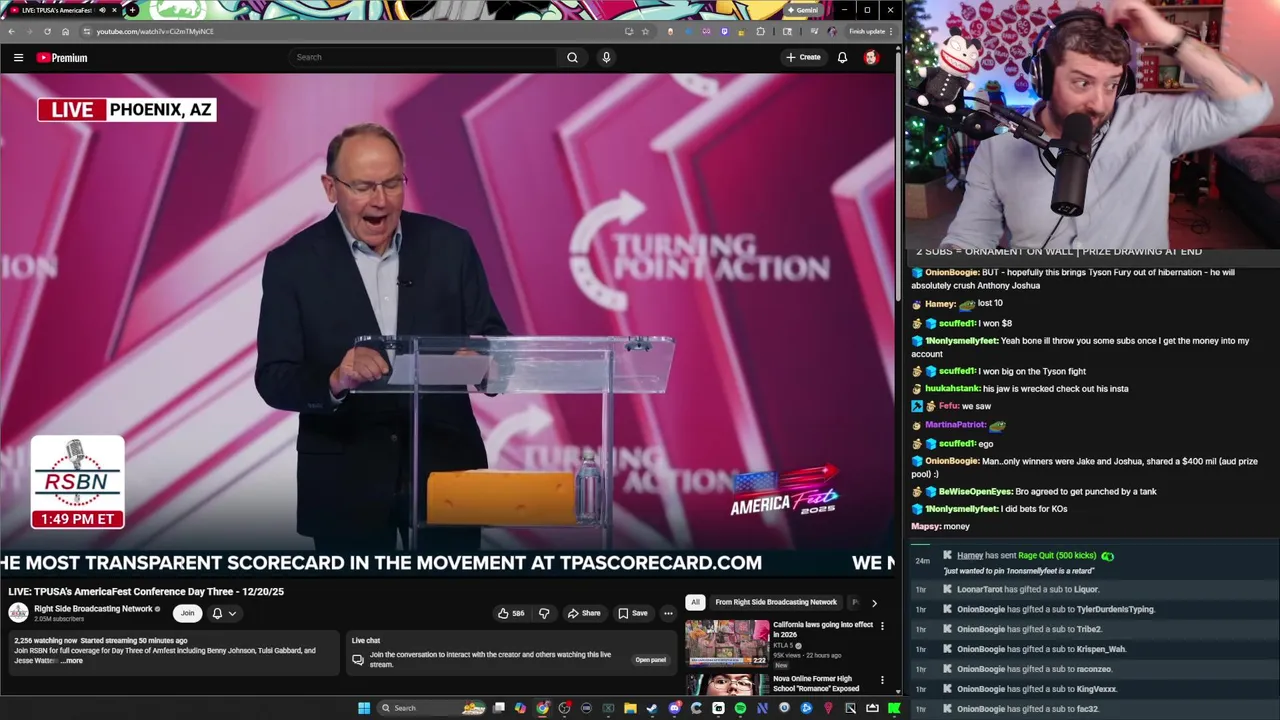Like the video with 586 likes
Image resolution: width=1280 pixels, height=720 pixels.
511,613
